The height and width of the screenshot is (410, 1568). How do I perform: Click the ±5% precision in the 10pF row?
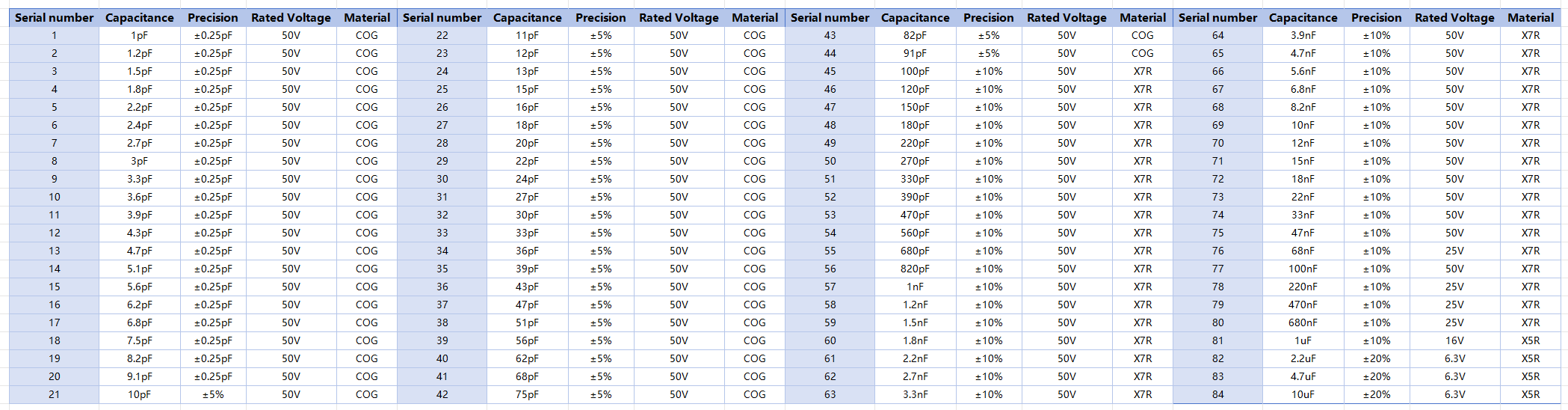tap(213, 394)
